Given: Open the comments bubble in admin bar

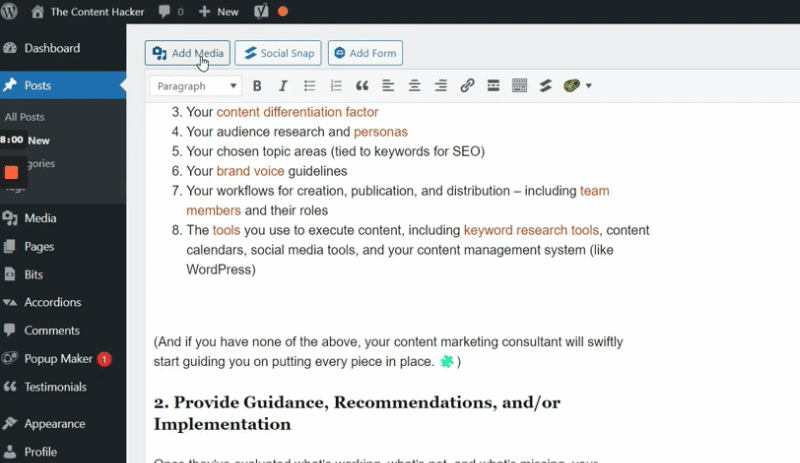Looking at the screenshot, I should tap(170, 11).
